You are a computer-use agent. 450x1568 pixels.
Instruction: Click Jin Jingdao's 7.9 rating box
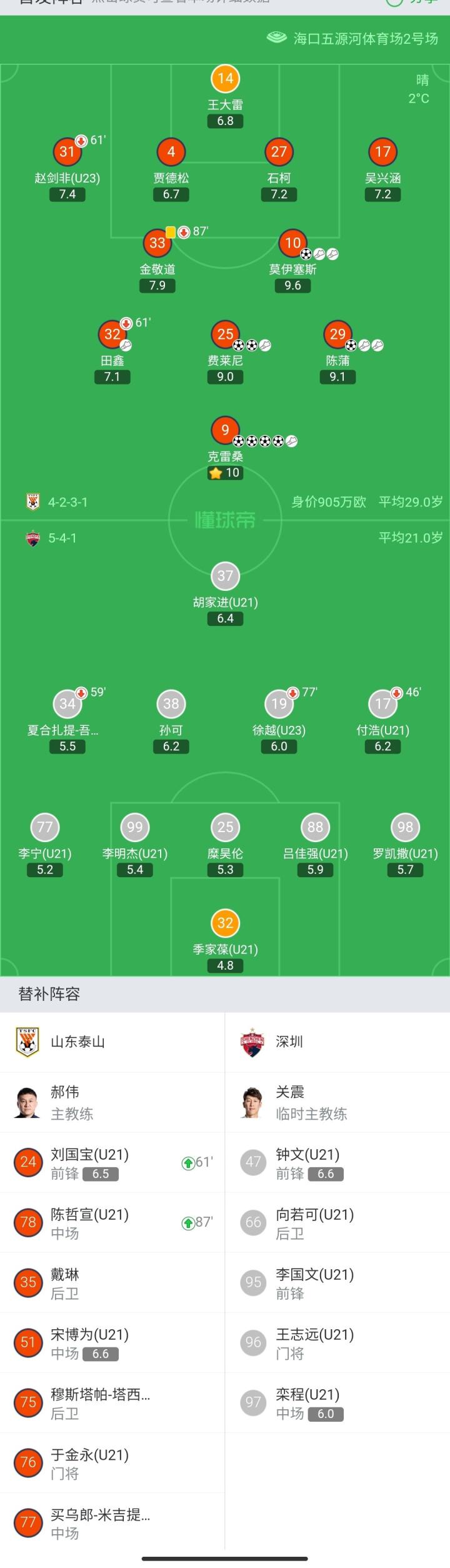tap(157, 286)
